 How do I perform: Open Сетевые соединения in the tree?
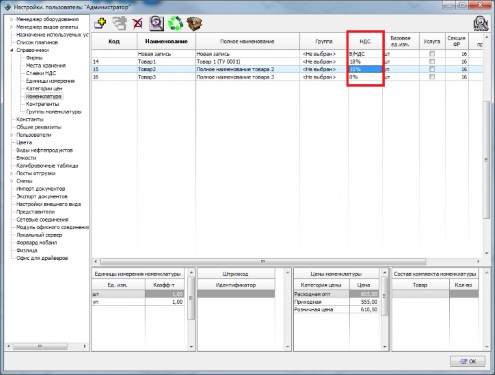tap(42, 219)
